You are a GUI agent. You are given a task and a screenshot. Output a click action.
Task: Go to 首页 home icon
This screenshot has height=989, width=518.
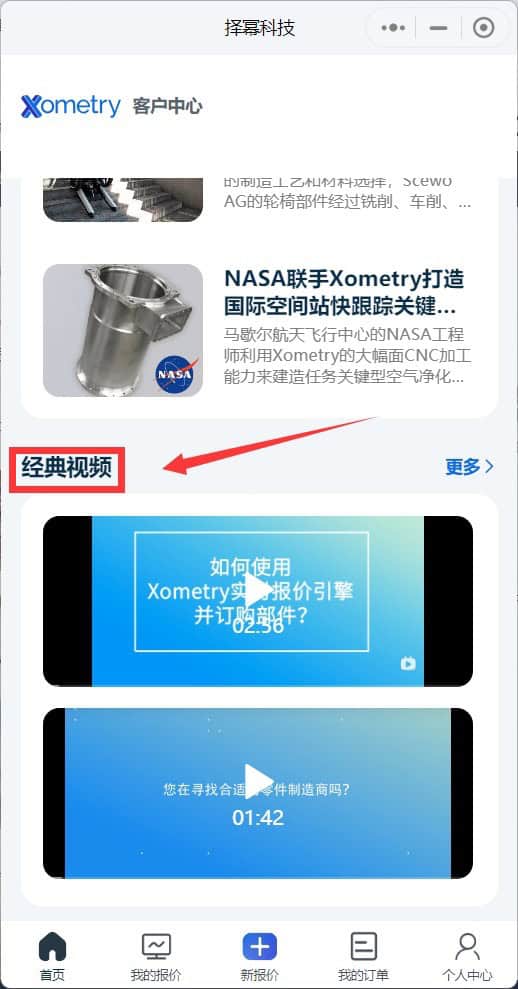(x=52, y=947)
